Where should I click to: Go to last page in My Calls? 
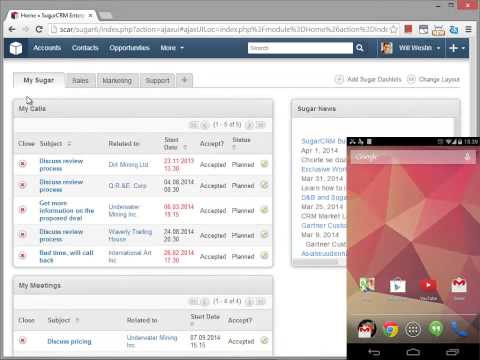point(261,125)
